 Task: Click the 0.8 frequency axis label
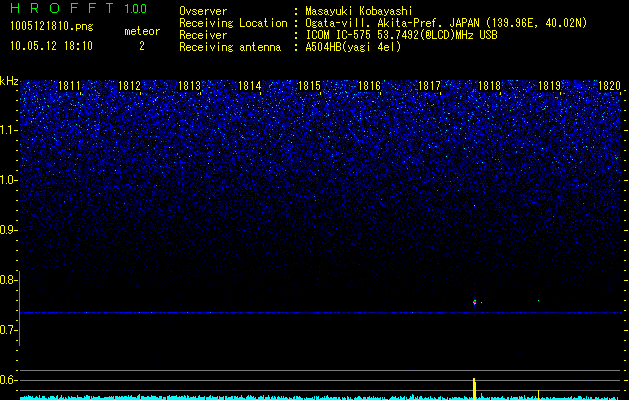click(8, 280)
